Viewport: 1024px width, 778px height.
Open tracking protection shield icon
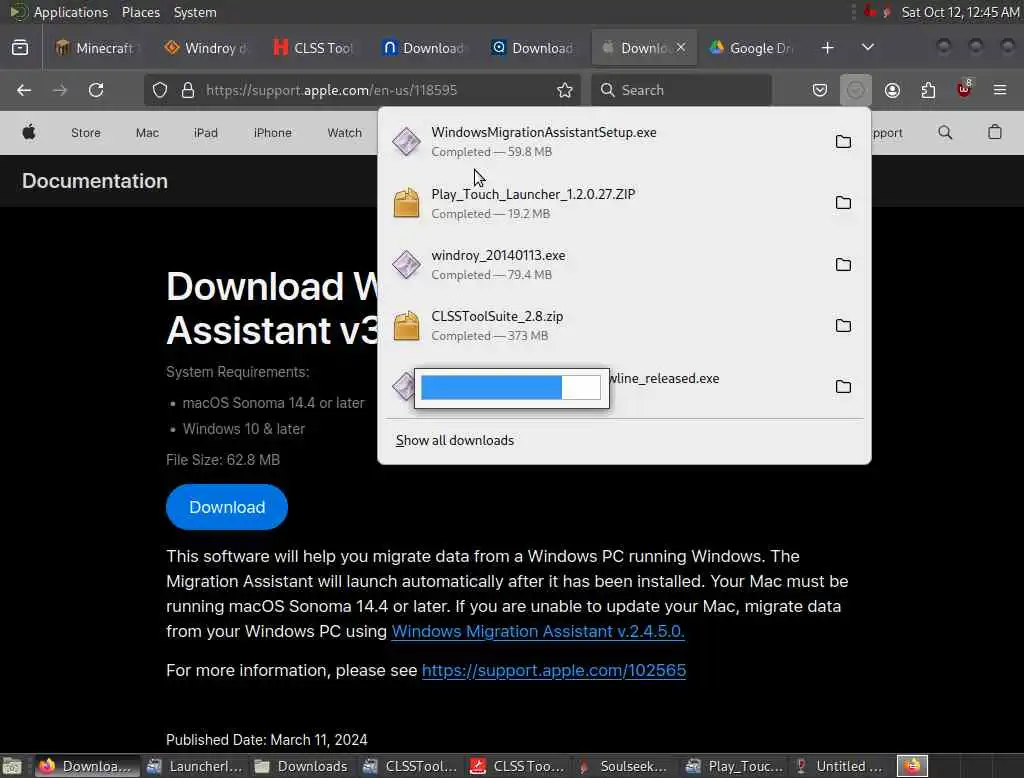160,90
